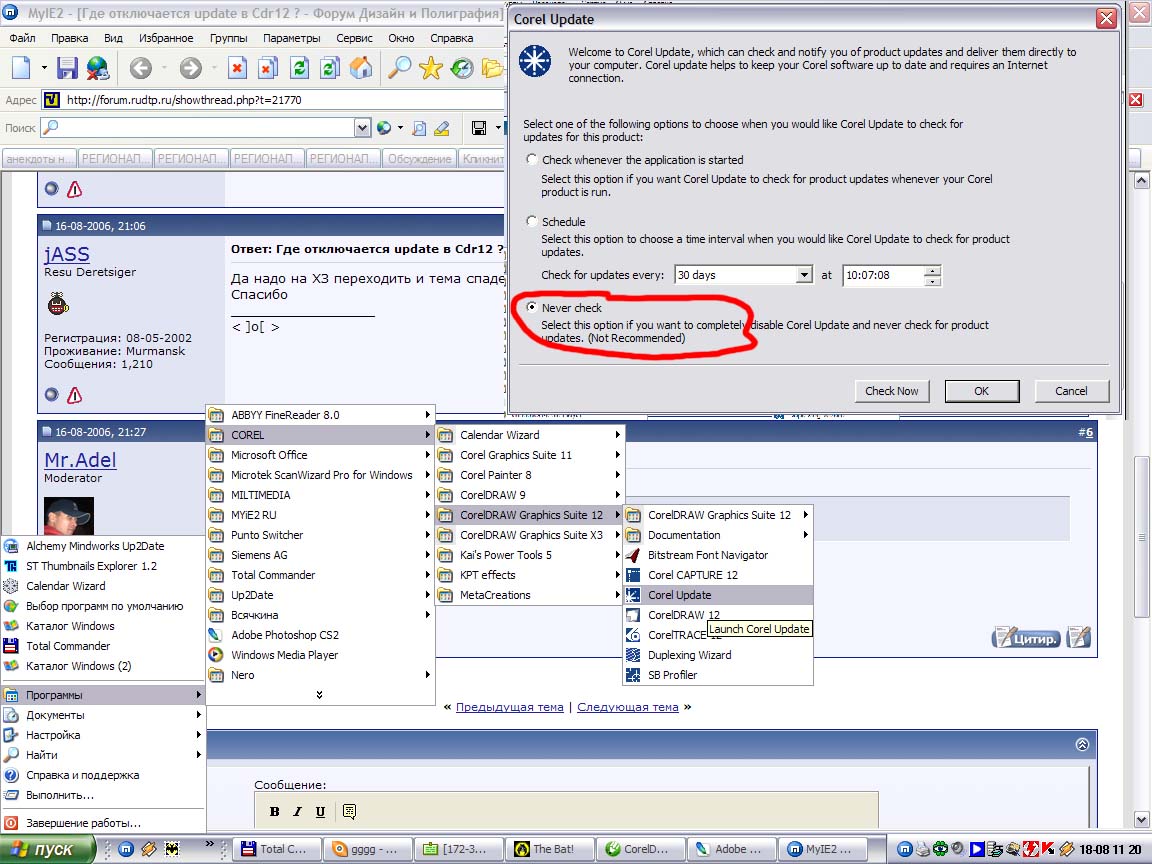1152x864 pixels.
Task: Click the page scrollbar down arrow
Action: click(x=1141, y=818)
